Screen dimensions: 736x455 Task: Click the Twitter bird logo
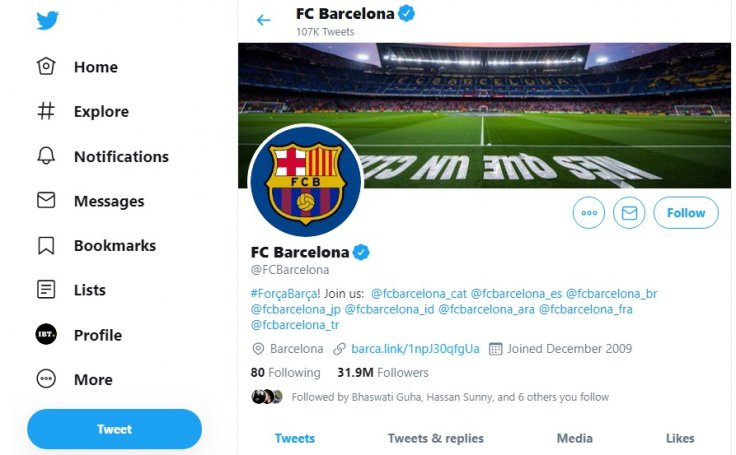pos(47,21)
